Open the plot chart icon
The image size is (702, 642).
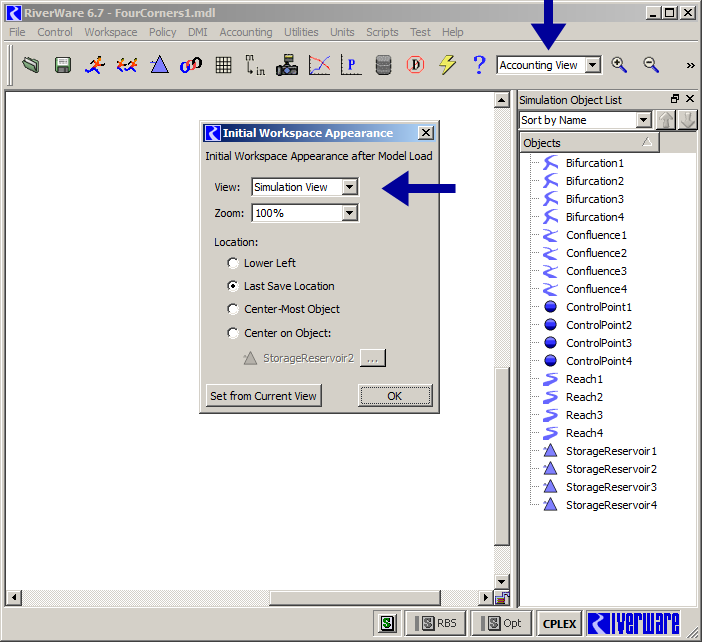(319, 65)
